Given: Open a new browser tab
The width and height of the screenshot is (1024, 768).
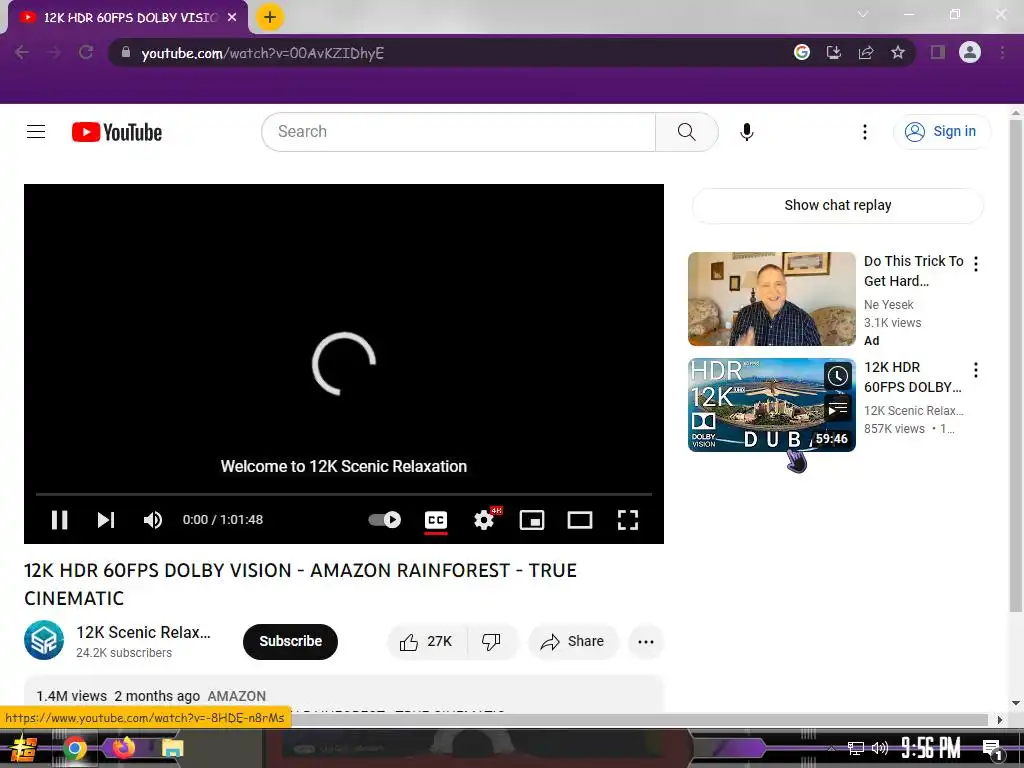Looking at the screenshot, I should point(270,17).
